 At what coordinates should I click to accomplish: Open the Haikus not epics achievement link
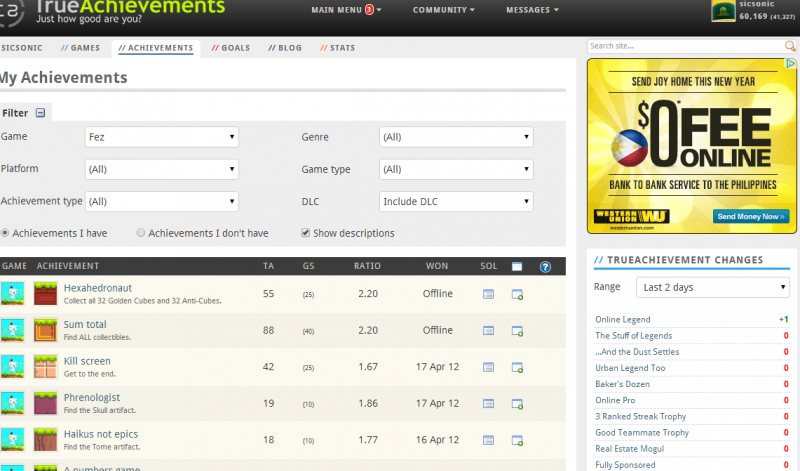tap(101, 434)
